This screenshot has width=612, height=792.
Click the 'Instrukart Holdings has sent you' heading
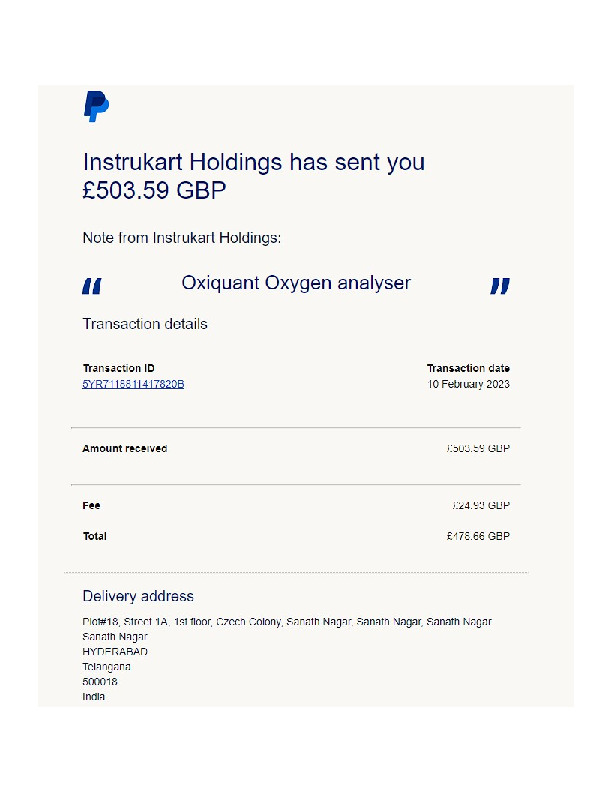(253, 163)
